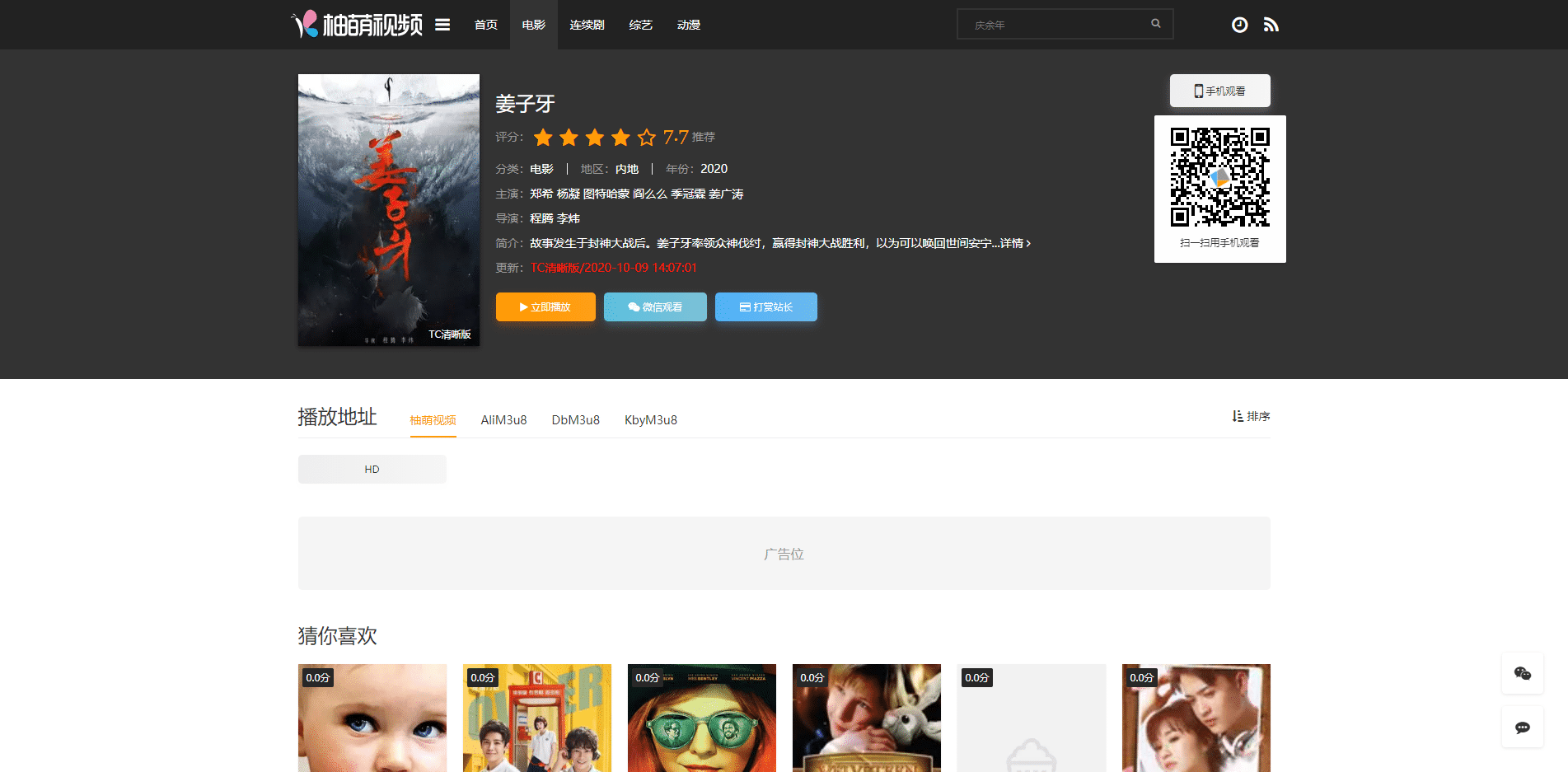
Task: Open the floating comment bubble icon
Action: click(1523, 728)
